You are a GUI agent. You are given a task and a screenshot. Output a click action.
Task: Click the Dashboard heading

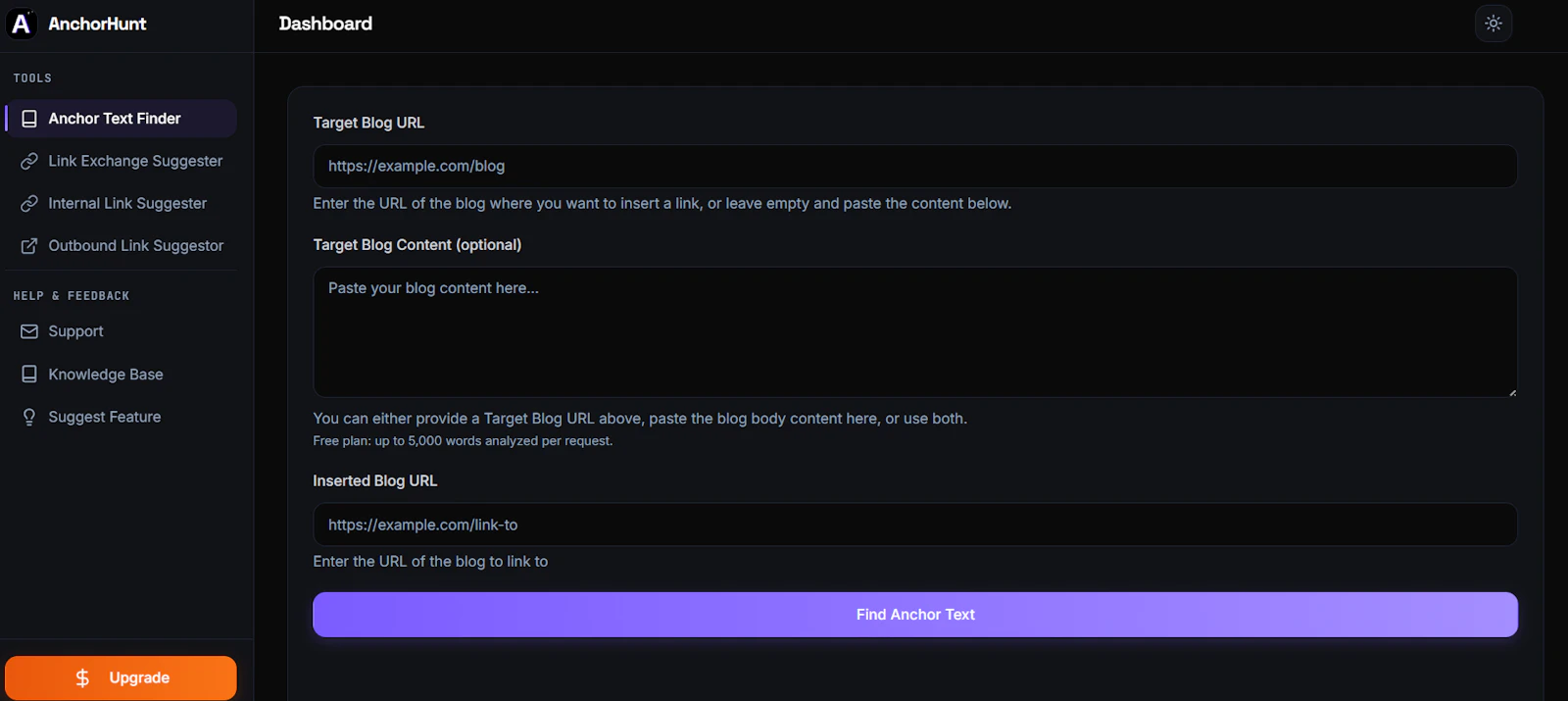(325, 24)
